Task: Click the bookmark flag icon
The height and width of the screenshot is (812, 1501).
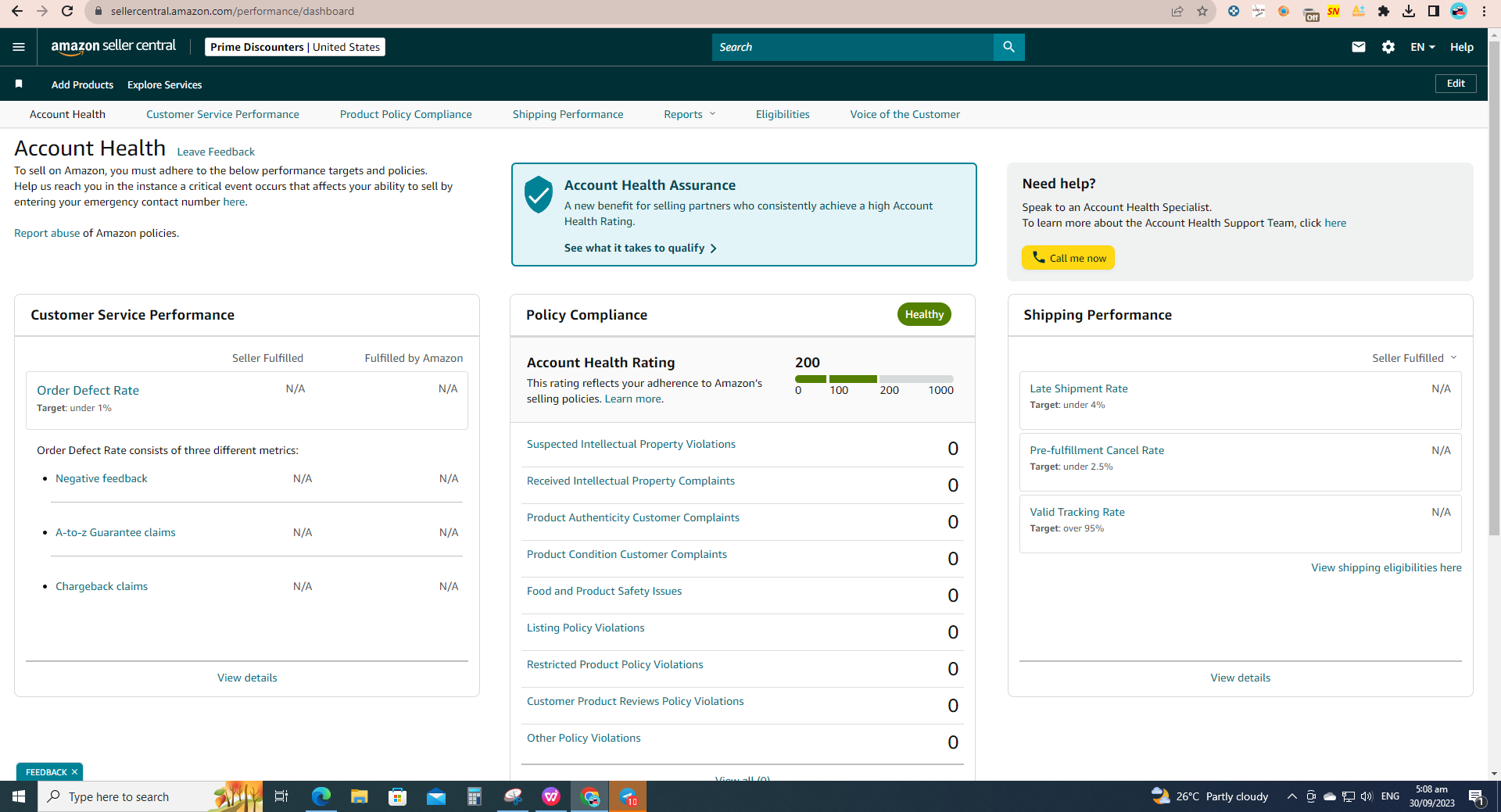Action: 19,84
